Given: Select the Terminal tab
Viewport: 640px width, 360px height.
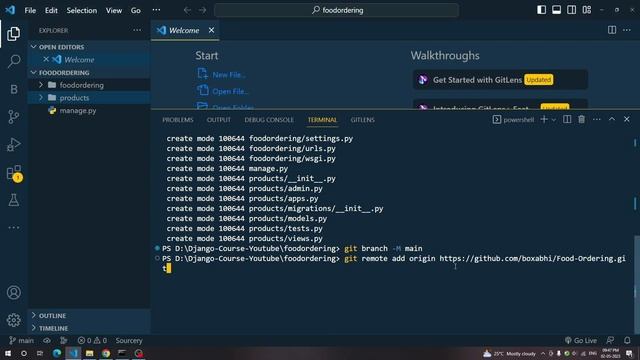Looking at the screenshot, I should (x=322, y=120).
